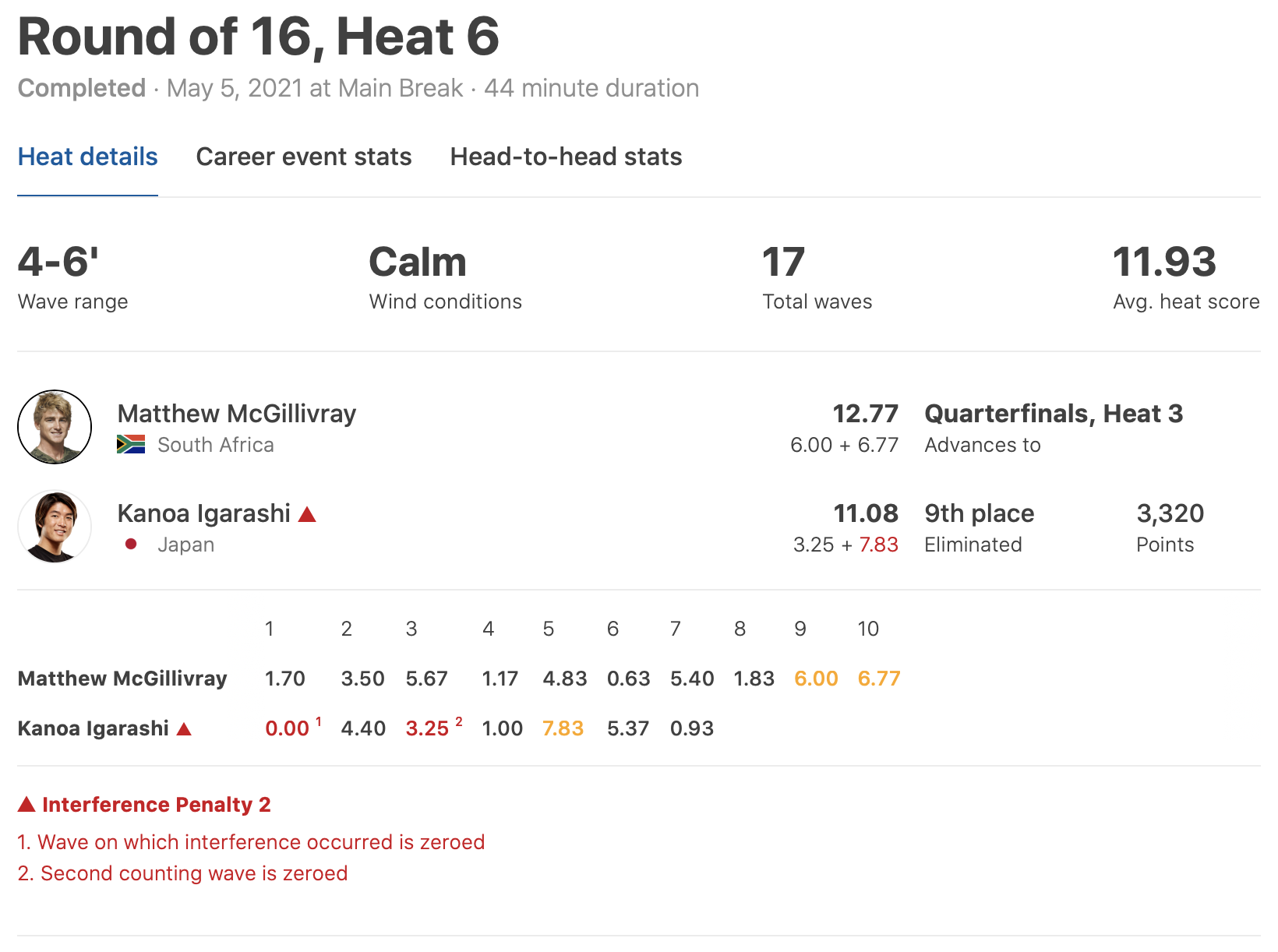Click the South Africa flag icon
Screen dimensions: 1278x952
[131, 444]
